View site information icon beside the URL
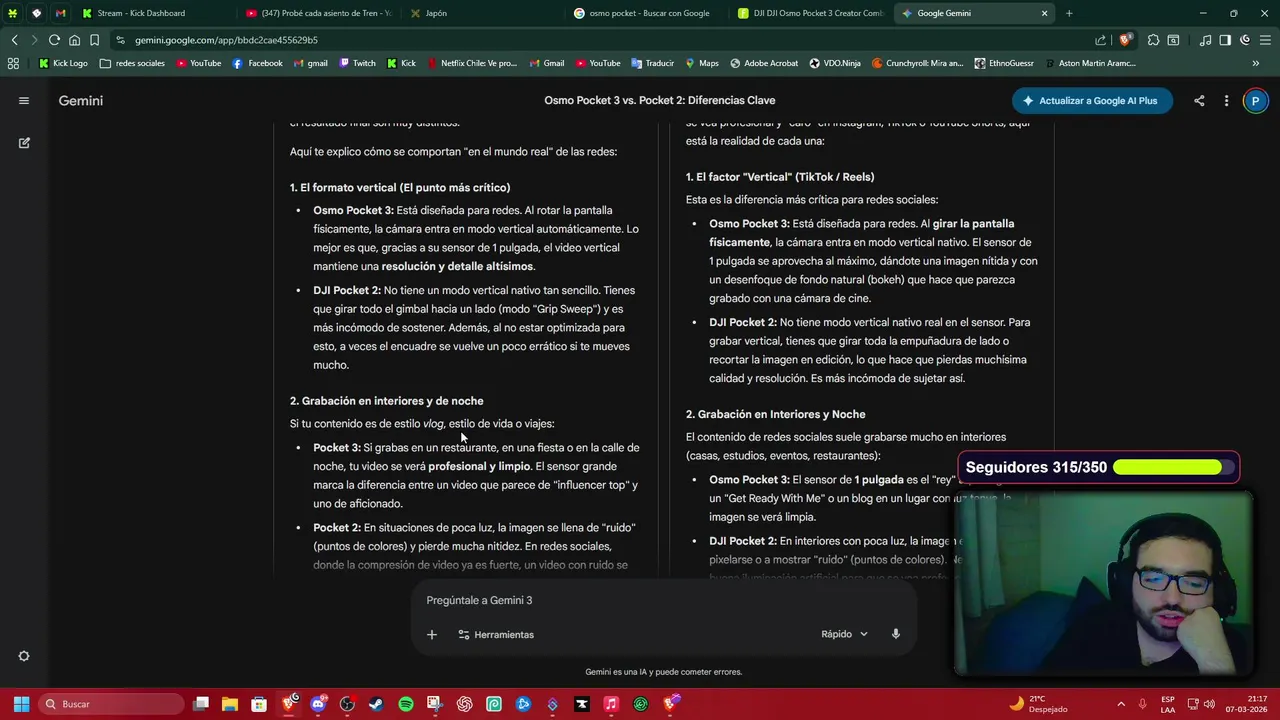1280x720 pixels. 120,40
